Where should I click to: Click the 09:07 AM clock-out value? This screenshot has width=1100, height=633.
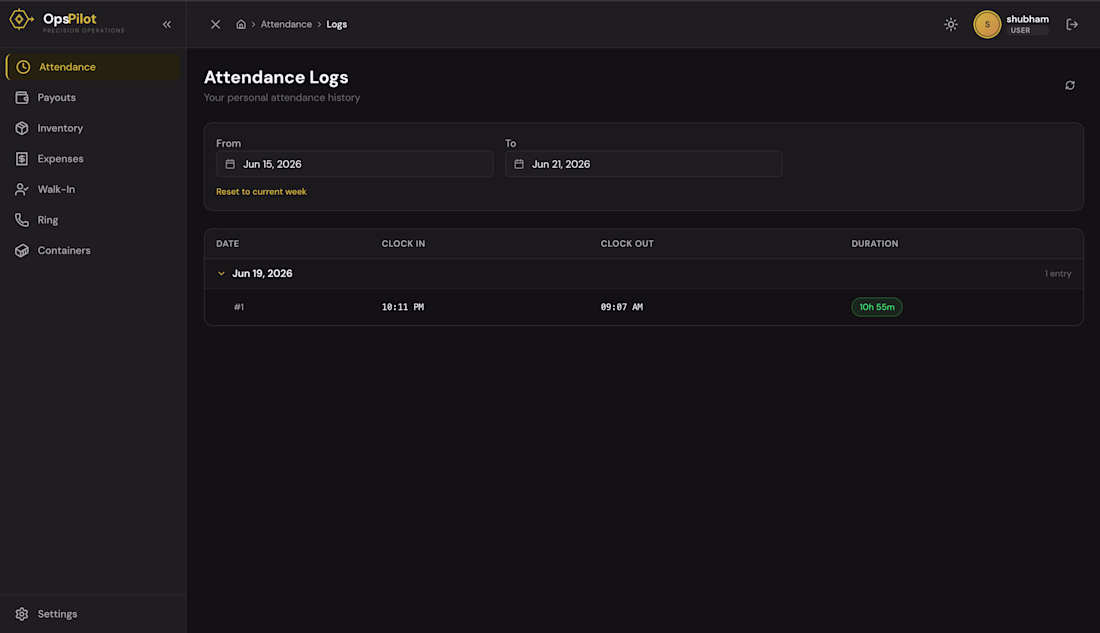click(x=622, y=307)
